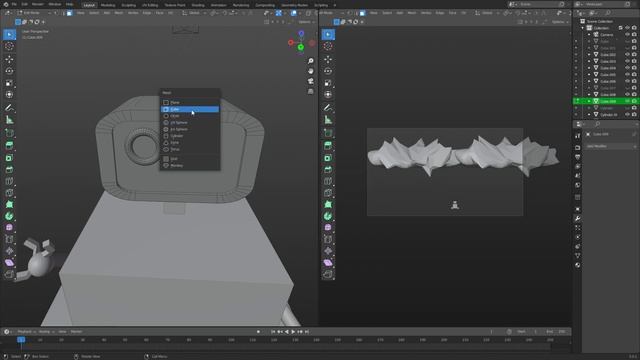Viewport: 640px width, 360px height.
Task: Choose Plane from the Mesh add menu
Action: pos(190,102)
